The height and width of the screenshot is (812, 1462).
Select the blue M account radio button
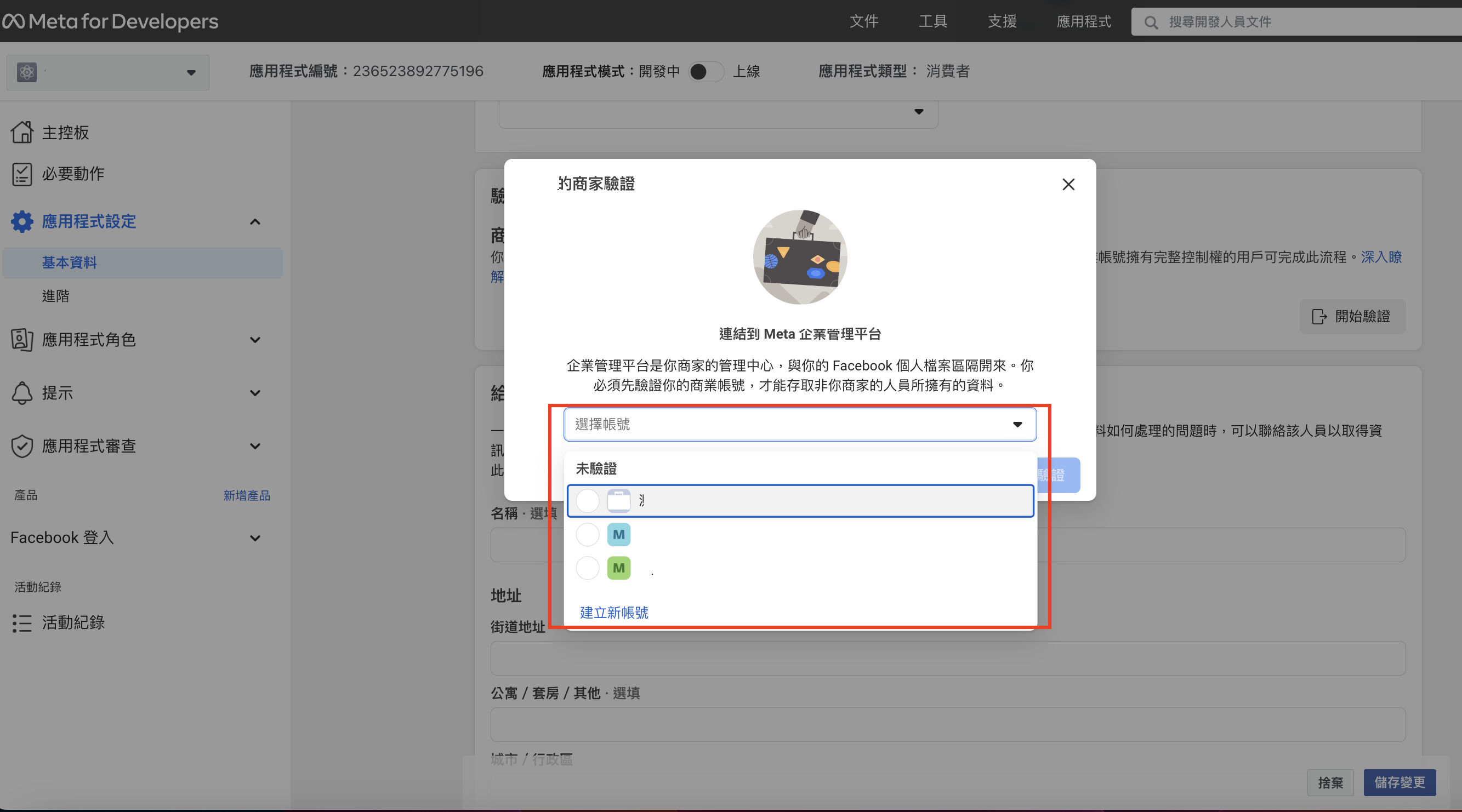click(x=587, y=535)
